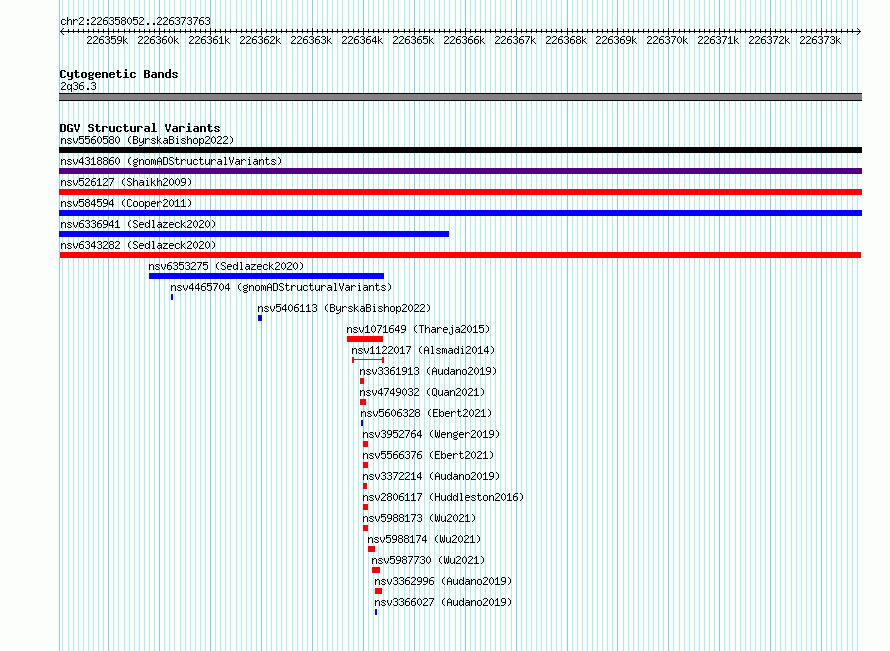Screen dimensions: 890x651
Task: Click the small blue nsv5406113 marker
Action: pyautogui.click(x=260, y=318)
